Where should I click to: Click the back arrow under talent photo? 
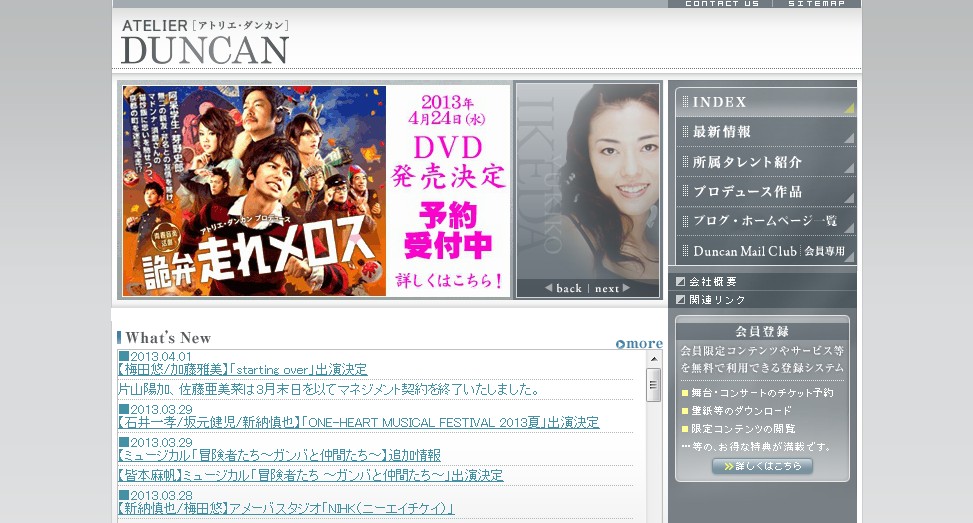coord(563,288)
